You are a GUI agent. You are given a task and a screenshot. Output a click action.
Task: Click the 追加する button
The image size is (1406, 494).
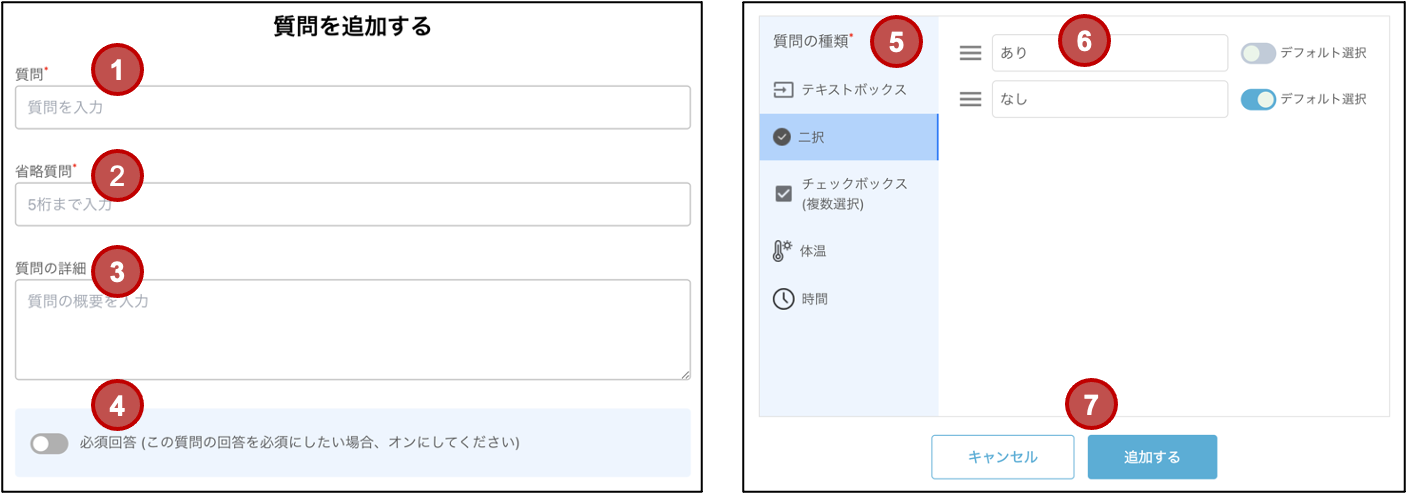(x=1152, y=457)
